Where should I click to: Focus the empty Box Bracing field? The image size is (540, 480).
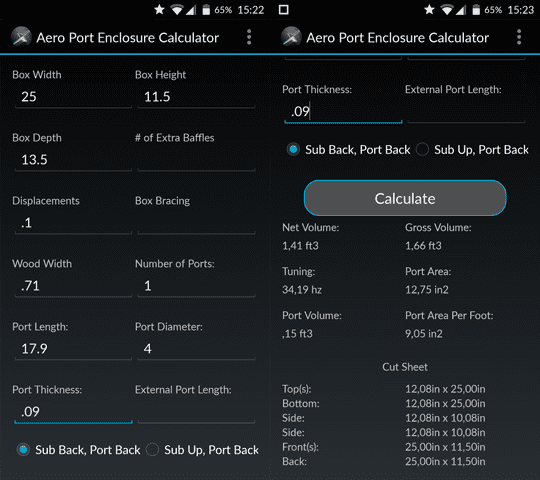(x=196, y=223)
